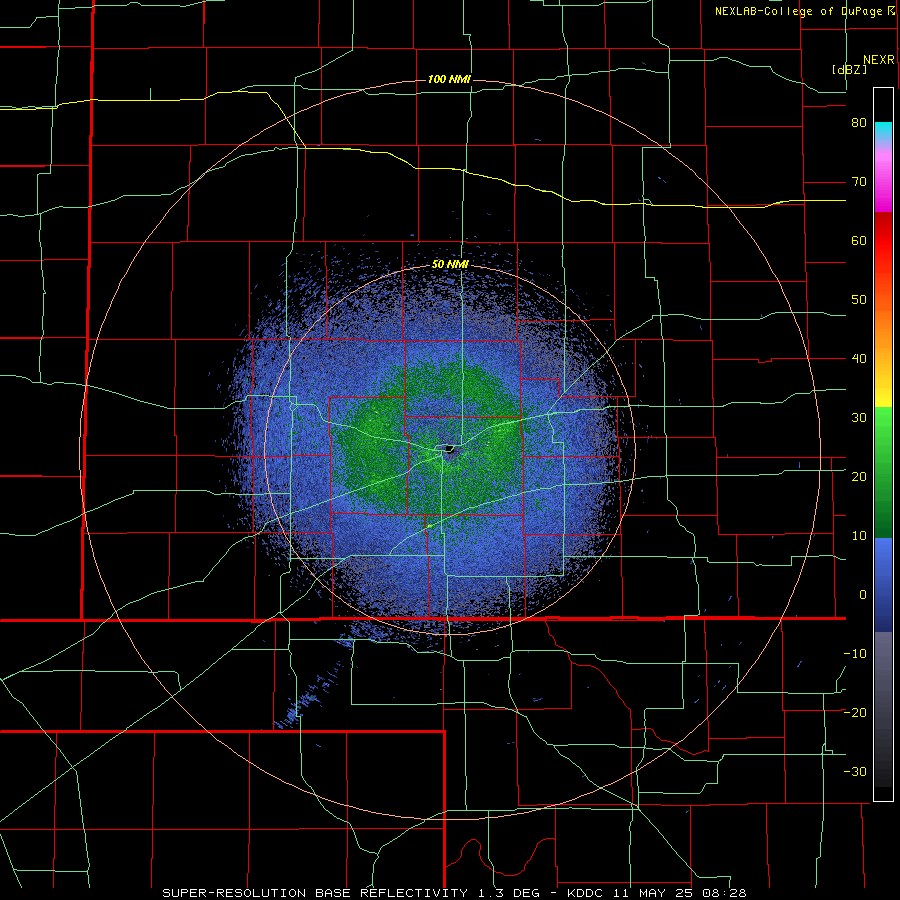Click SUPER-RESOLUTION BASE REFLECTIVITY in the caption
The height and width of the screenshot is (900, 900).
[x=315, y=893]
